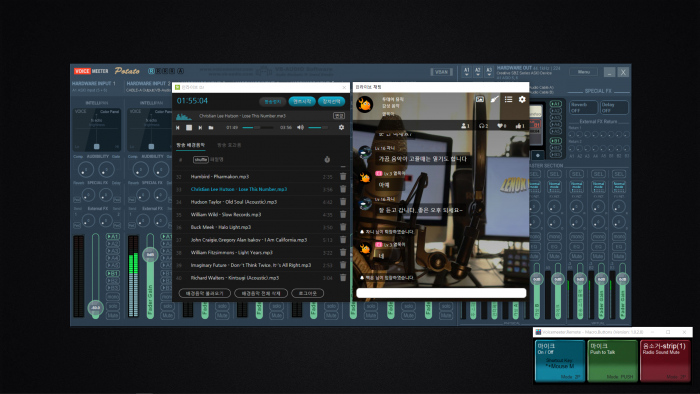Select William Wild - Slow Records.mp3 track
700x394 pixels.
click(226, 215)
